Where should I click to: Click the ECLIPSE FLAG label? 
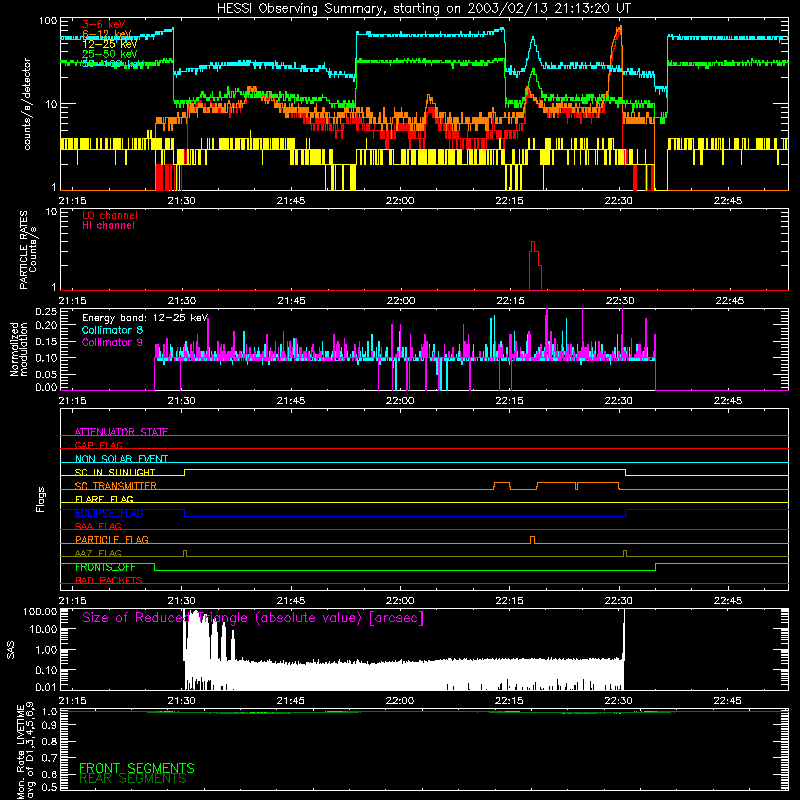[x=109, y=513]
